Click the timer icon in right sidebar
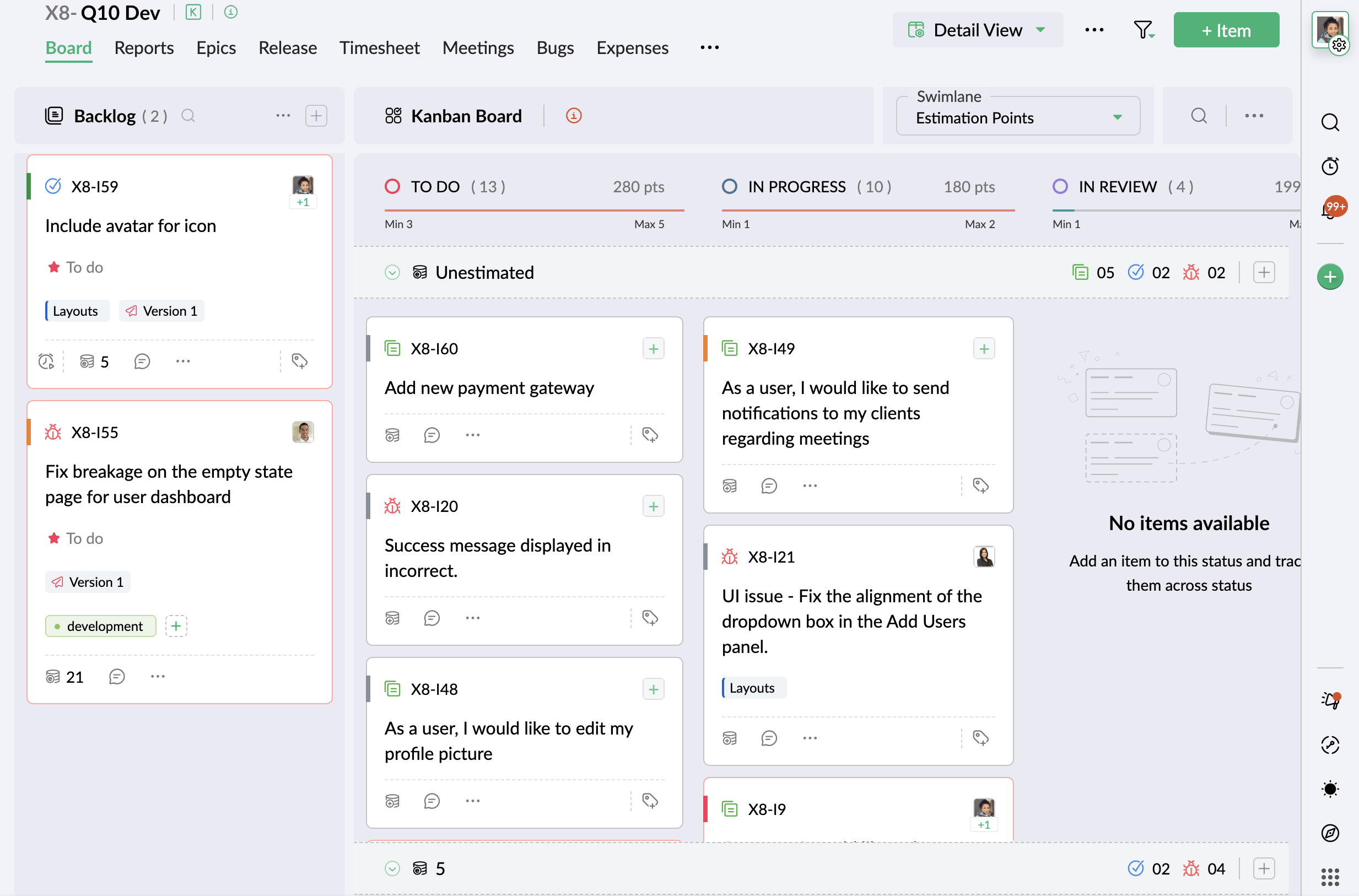Viewport: 1359px width, 896px height. 1330,166
